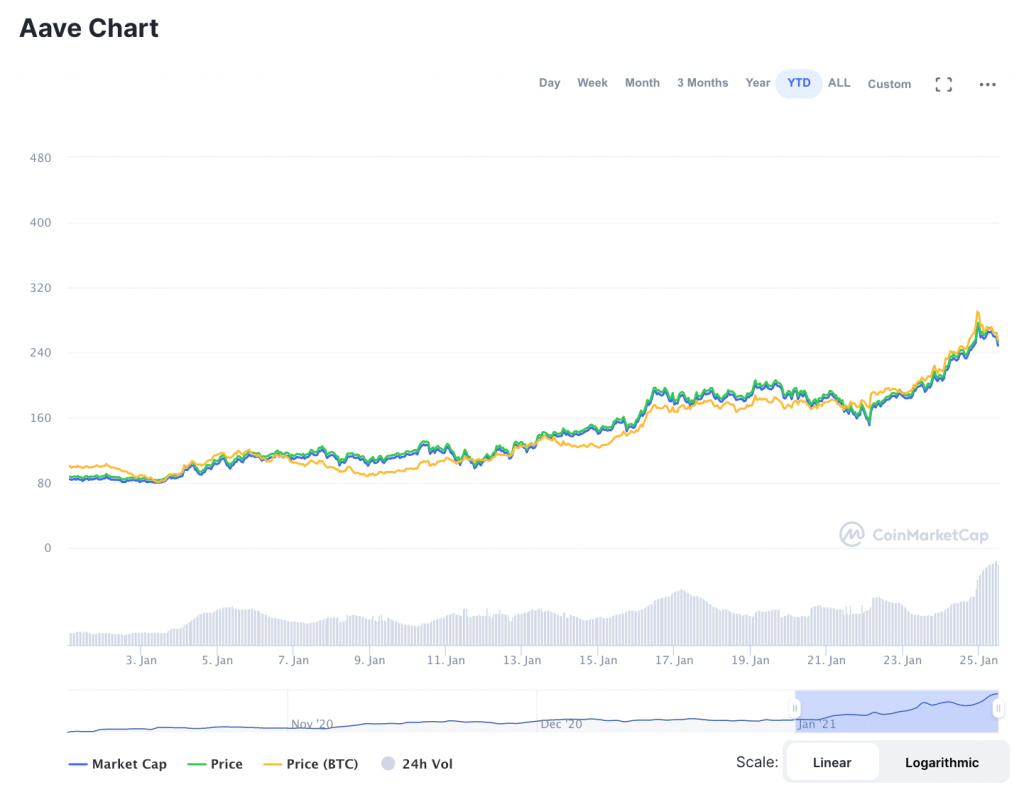Select the Month range tab
Screen dimensions: 1024x797
pyautogui.click(x=642, y=83)
